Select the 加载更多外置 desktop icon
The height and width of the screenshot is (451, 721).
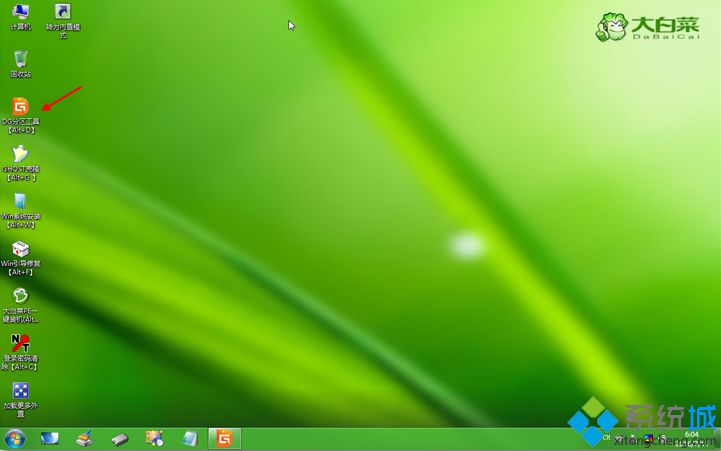pyautogui.click(x=20, y=400)
